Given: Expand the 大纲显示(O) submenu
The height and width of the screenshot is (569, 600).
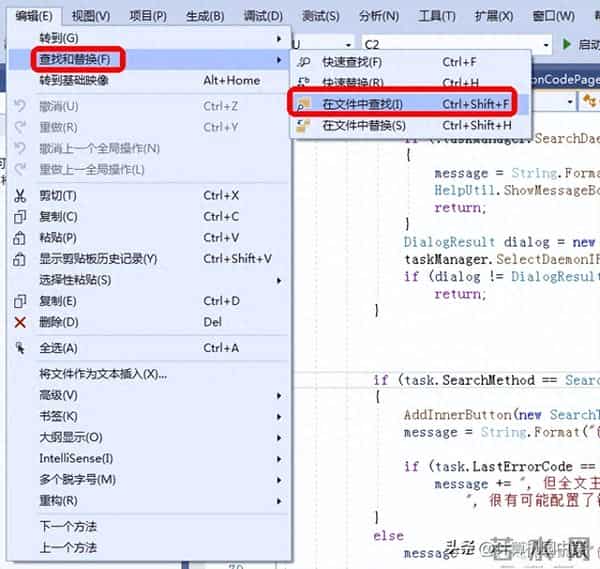Looking at the screenshot, I should (x=149, y=437).
